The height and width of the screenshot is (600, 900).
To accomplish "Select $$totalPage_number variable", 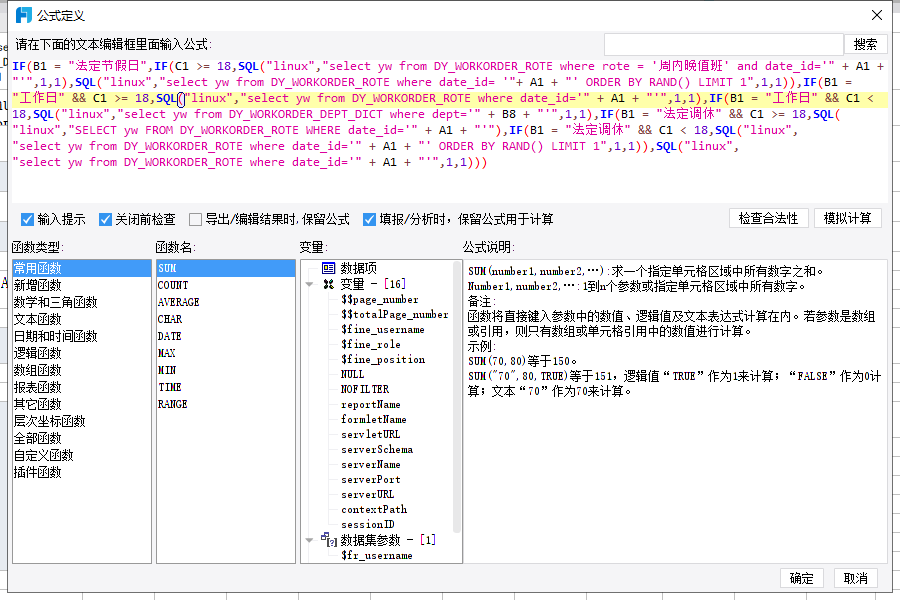I will (x=394, y=314).
